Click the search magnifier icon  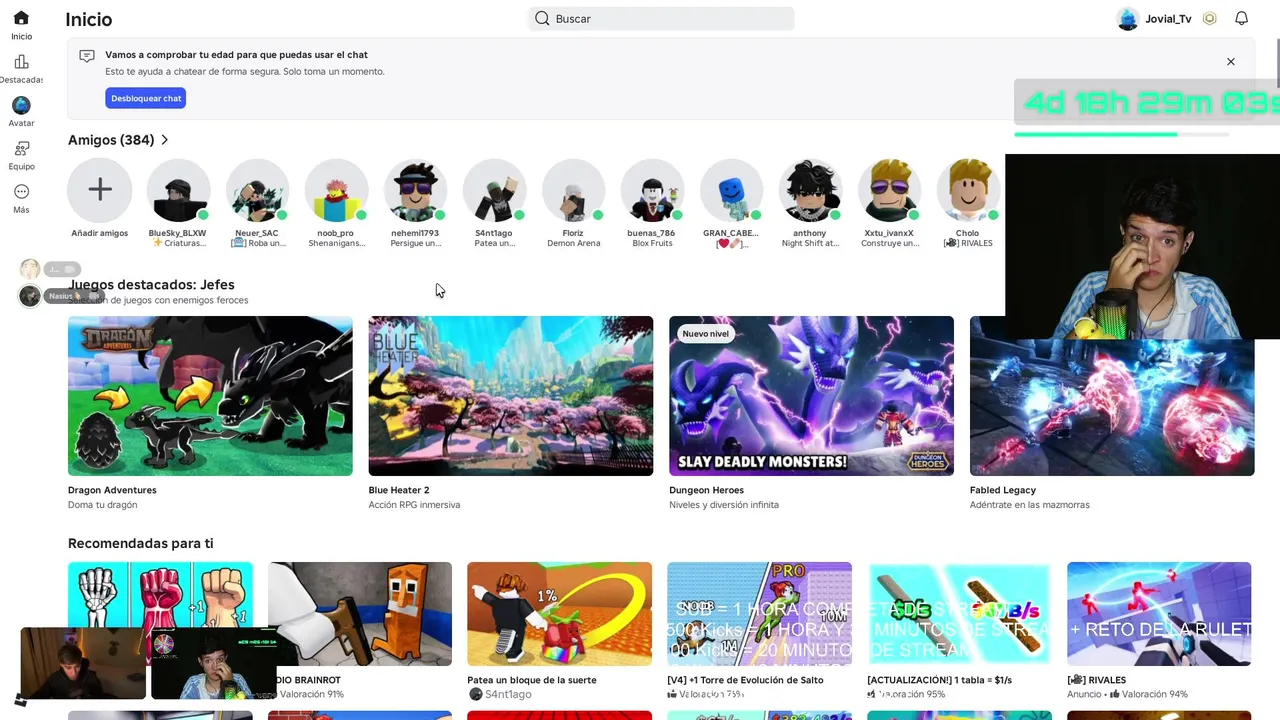coord(542,18)
